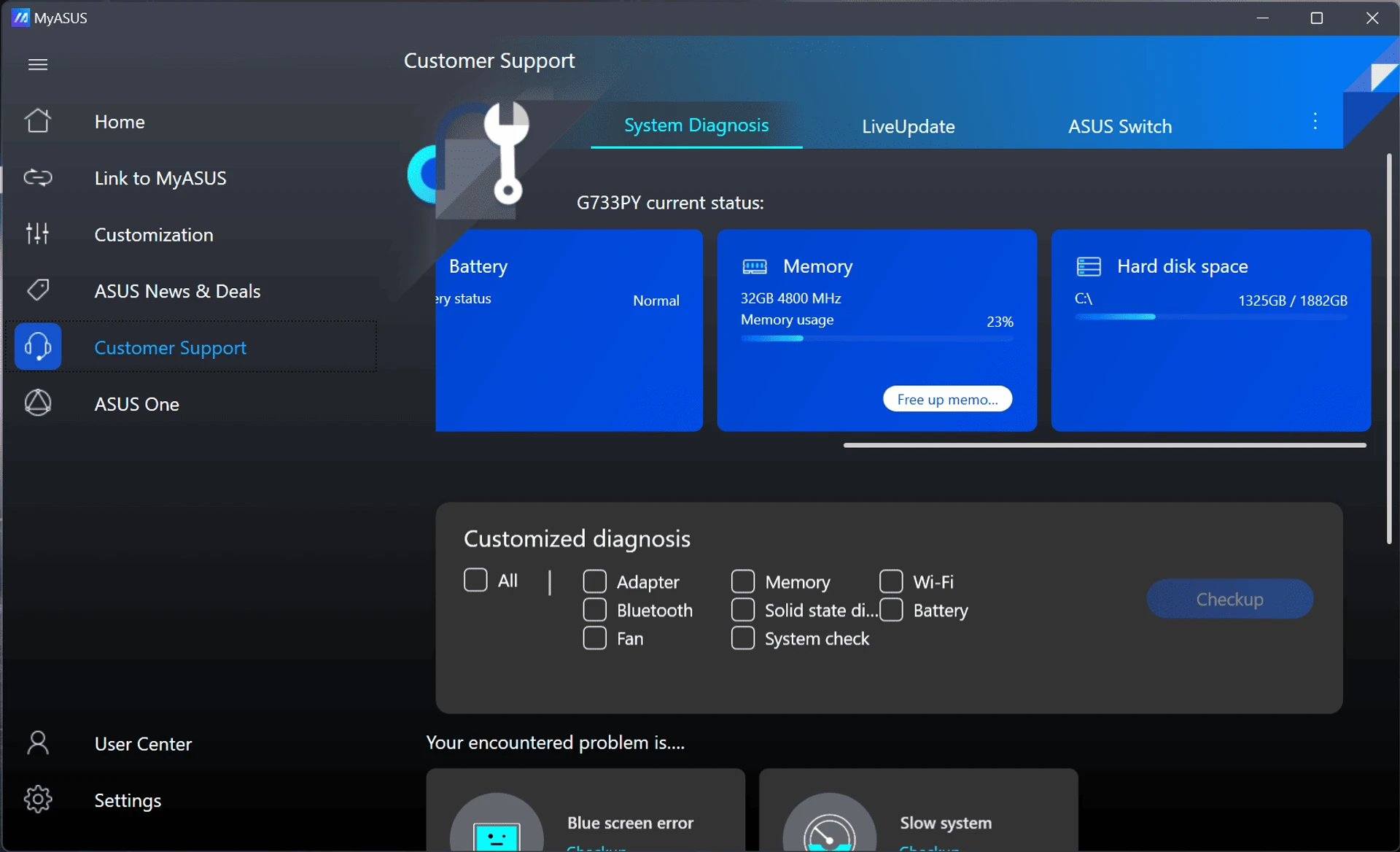
Task: Open the three-dot more options menu
Action: (x=1315, y=121)
